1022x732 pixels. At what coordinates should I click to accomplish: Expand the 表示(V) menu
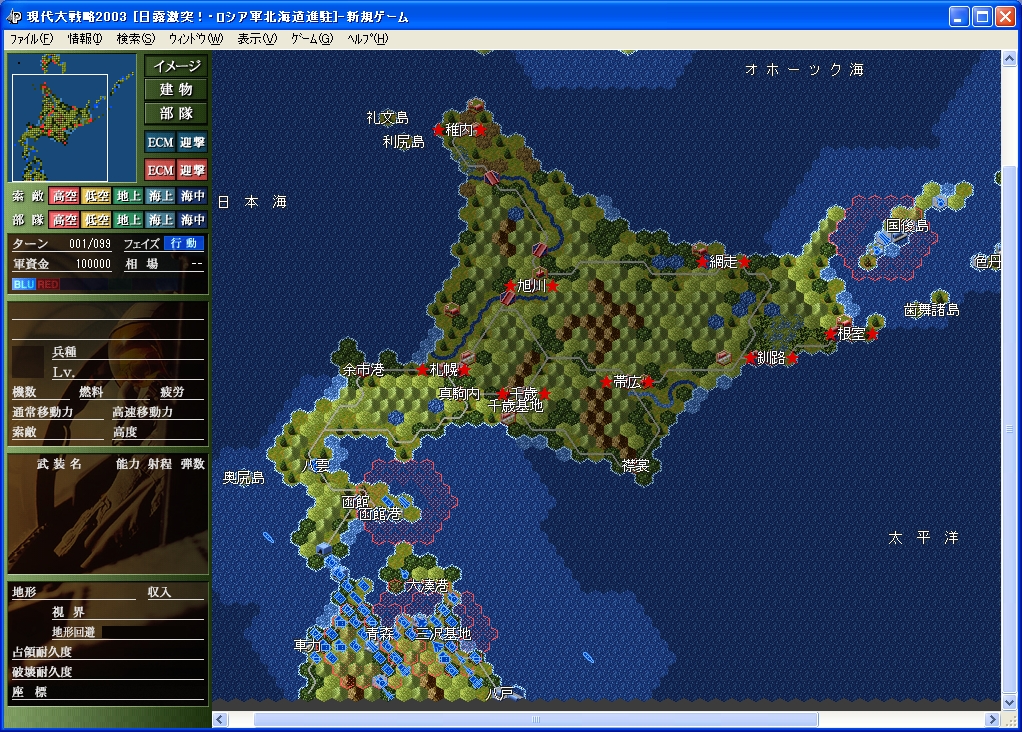point(257,39)
